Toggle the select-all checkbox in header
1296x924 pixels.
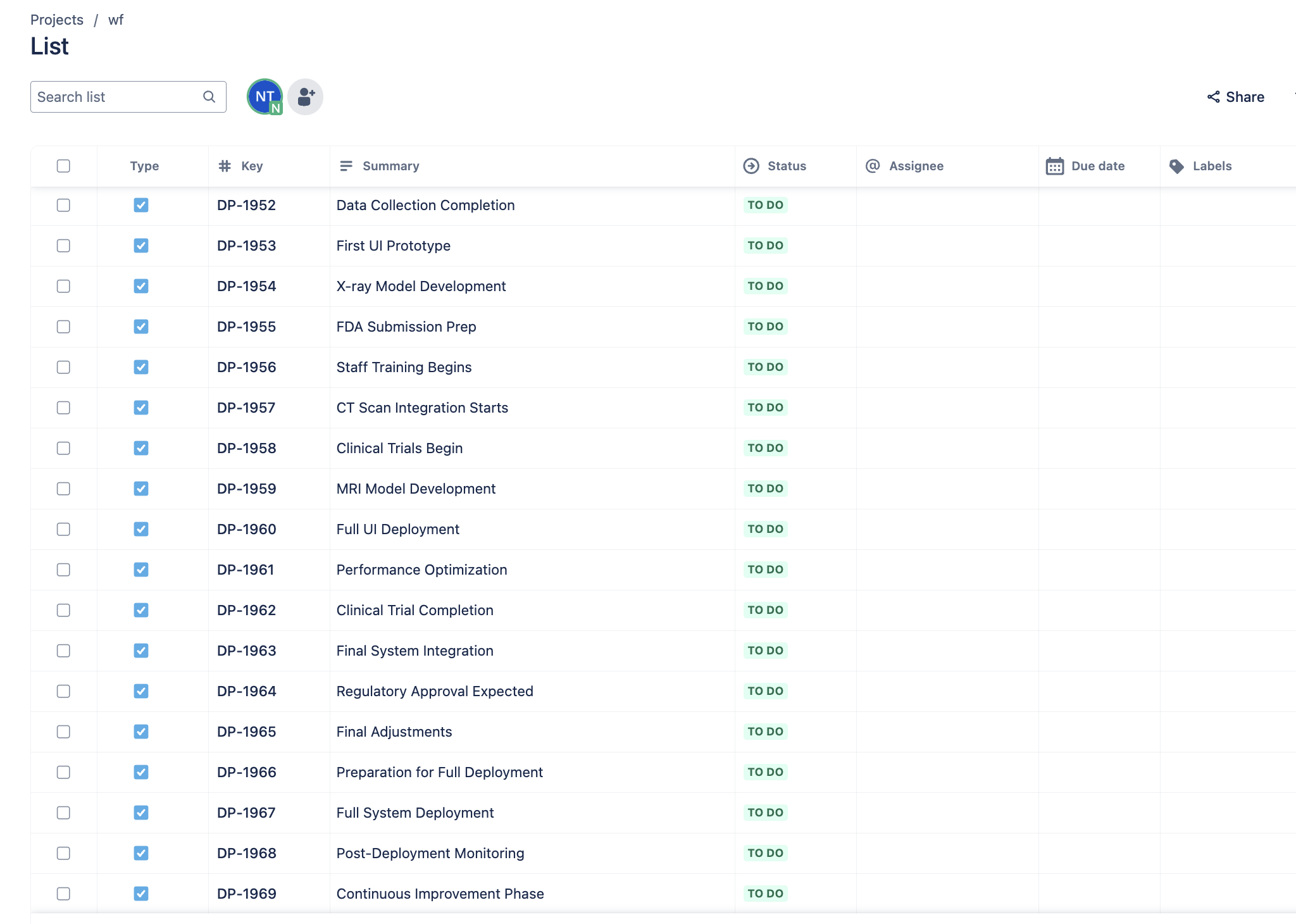coord(63,166)
